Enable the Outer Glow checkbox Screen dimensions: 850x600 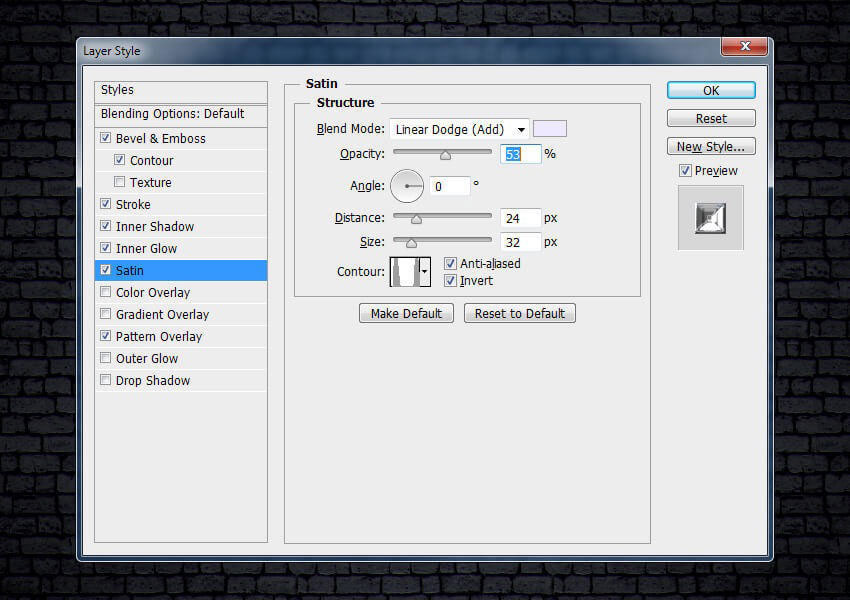pyautogui.click(x=106, y=358)
